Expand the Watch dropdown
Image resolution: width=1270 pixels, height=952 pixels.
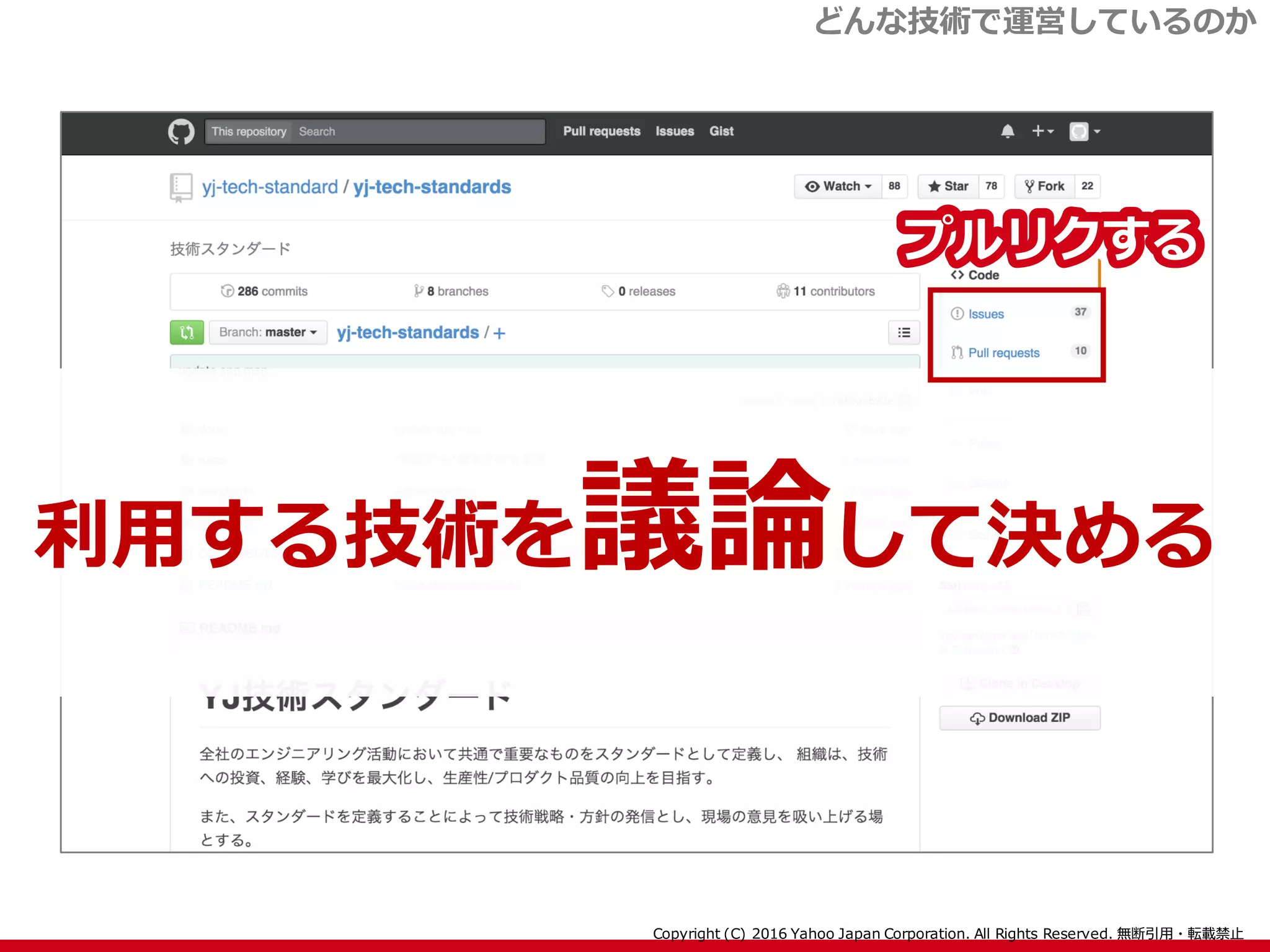tap(838, 187)
